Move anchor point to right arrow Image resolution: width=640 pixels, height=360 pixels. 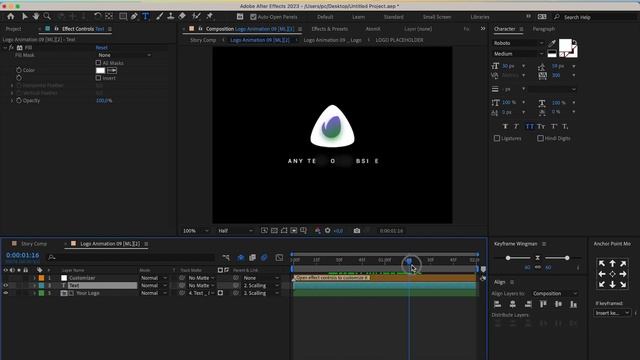tap(623, 274)
